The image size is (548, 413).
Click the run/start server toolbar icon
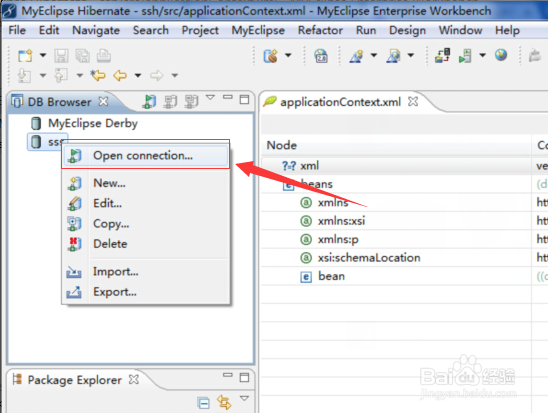point(465,56)
